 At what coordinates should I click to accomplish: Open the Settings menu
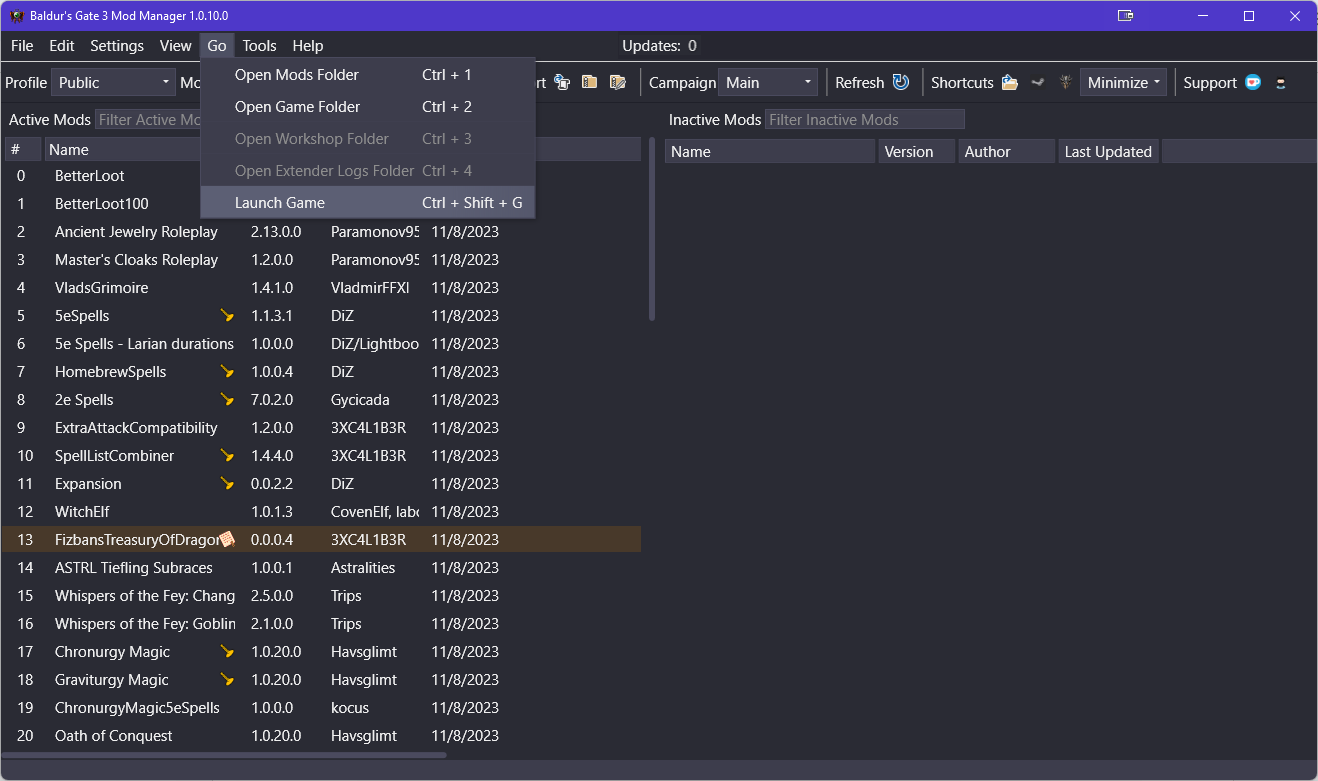point(117,46)
